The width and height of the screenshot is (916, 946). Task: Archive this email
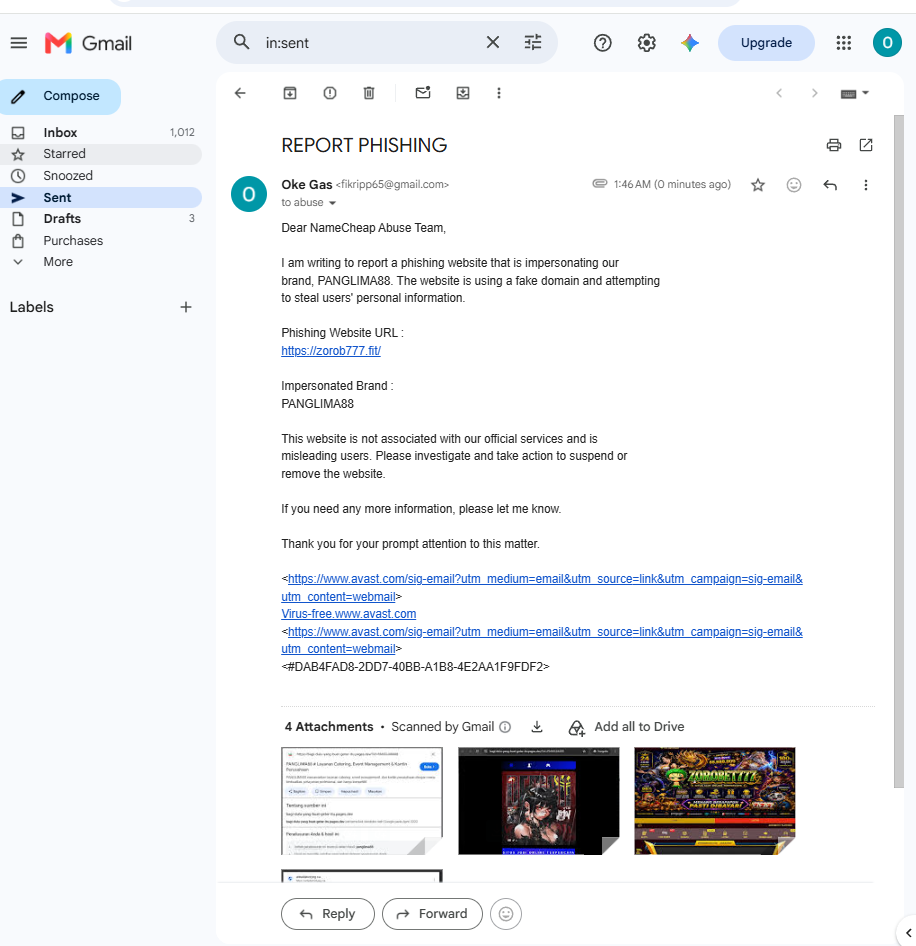tap(290, 93)
